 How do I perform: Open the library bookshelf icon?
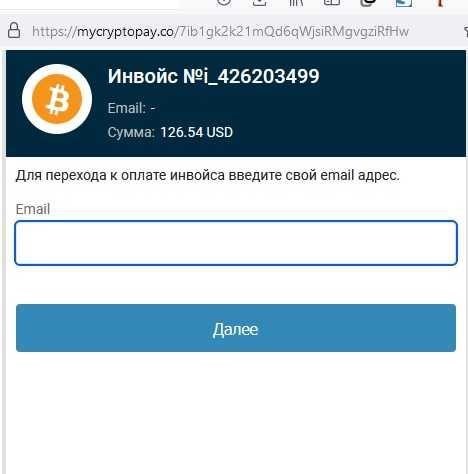pos(296,3)
